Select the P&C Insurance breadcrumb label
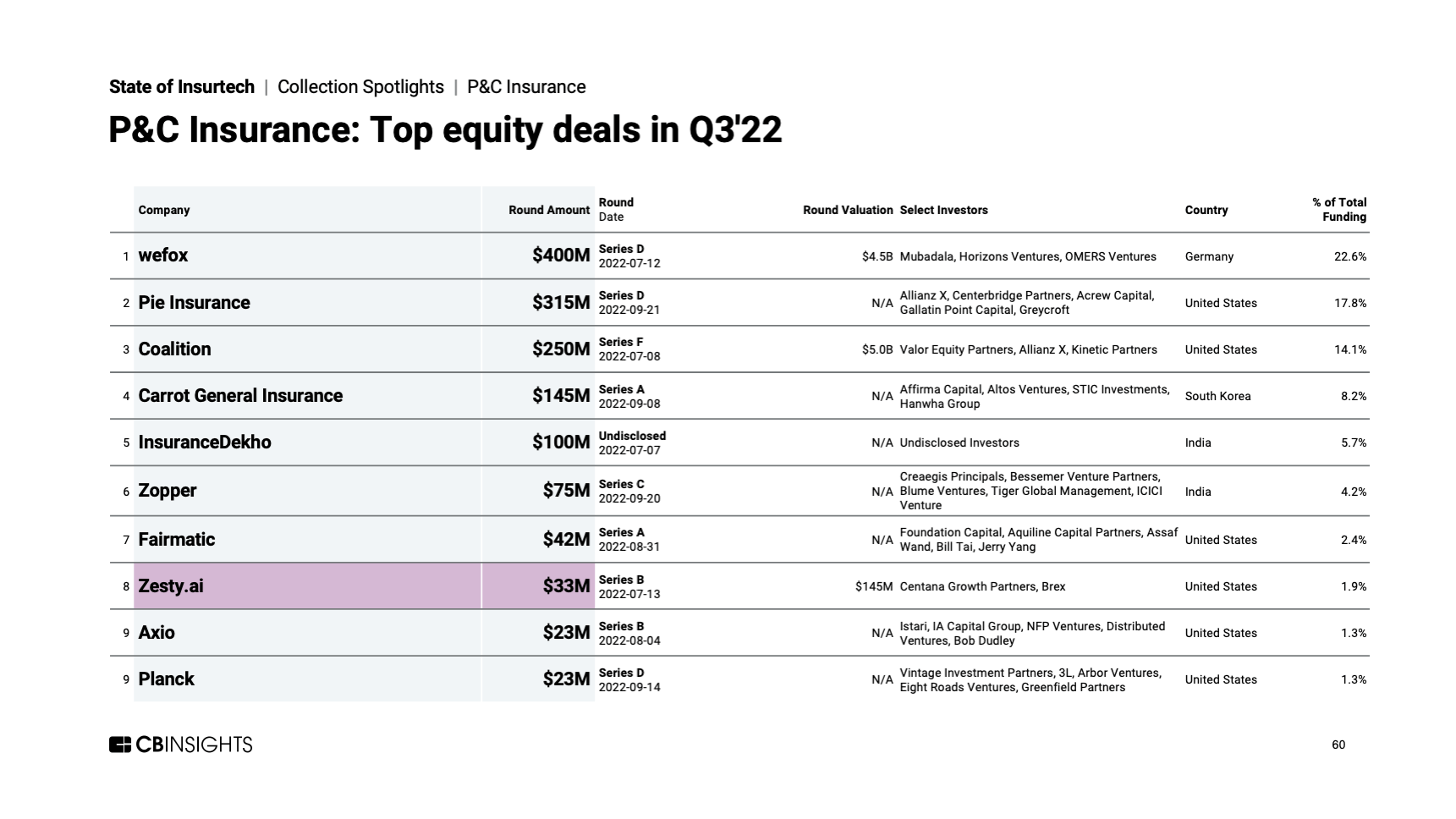 click(x=526, y=87)
